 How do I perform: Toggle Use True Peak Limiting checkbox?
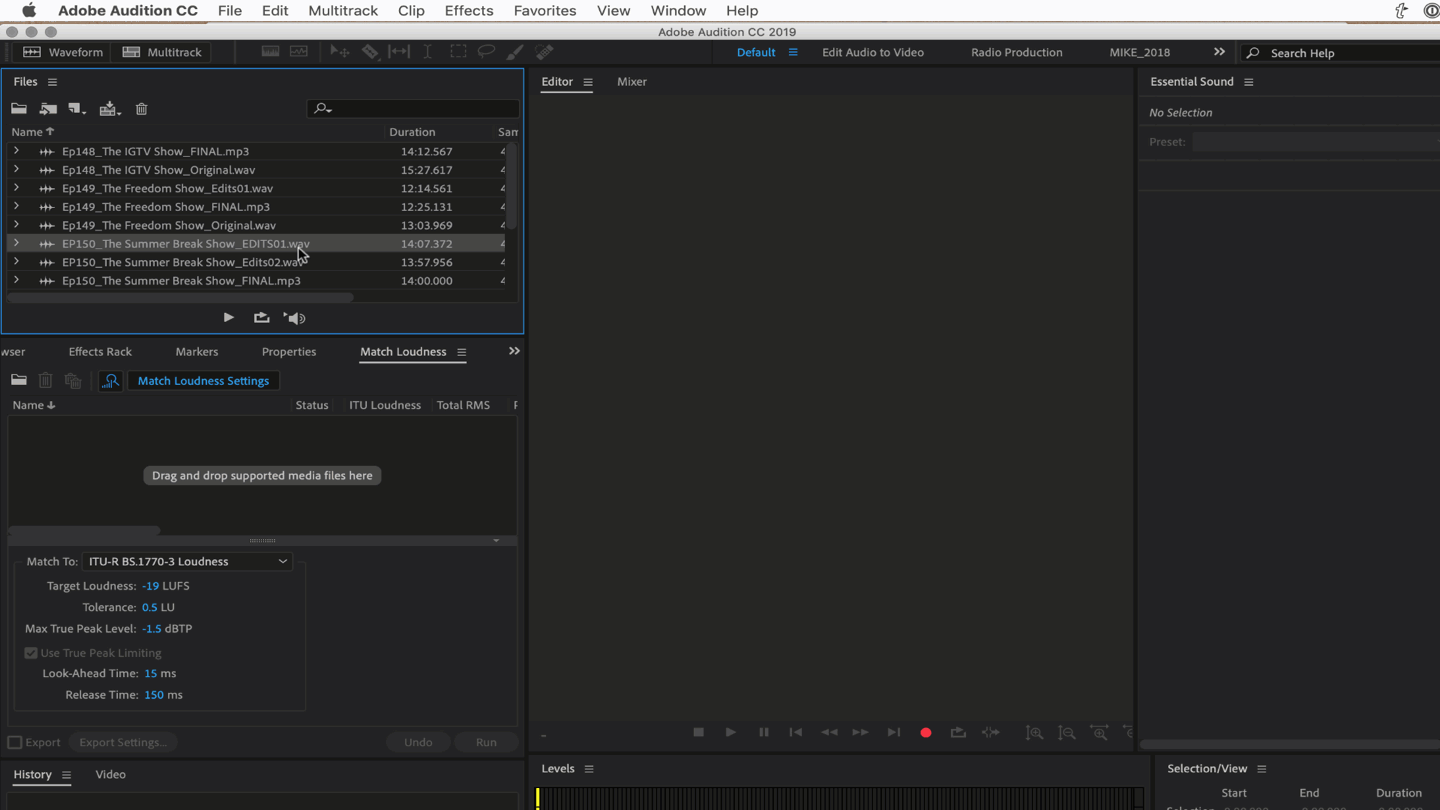point(31,653)
